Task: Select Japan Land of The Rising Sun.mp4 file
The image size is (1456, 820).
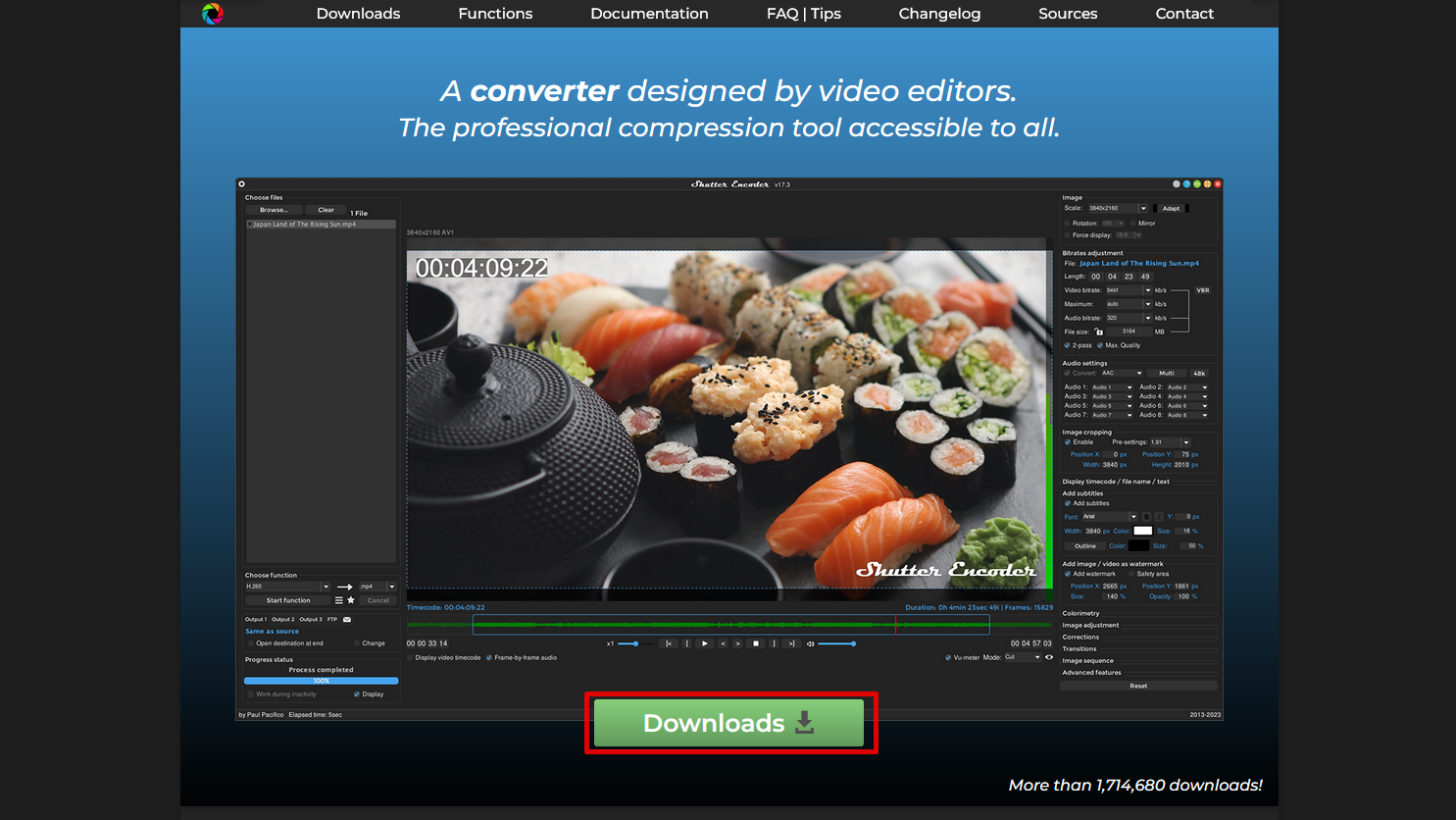Action: (x=322, y=225)
